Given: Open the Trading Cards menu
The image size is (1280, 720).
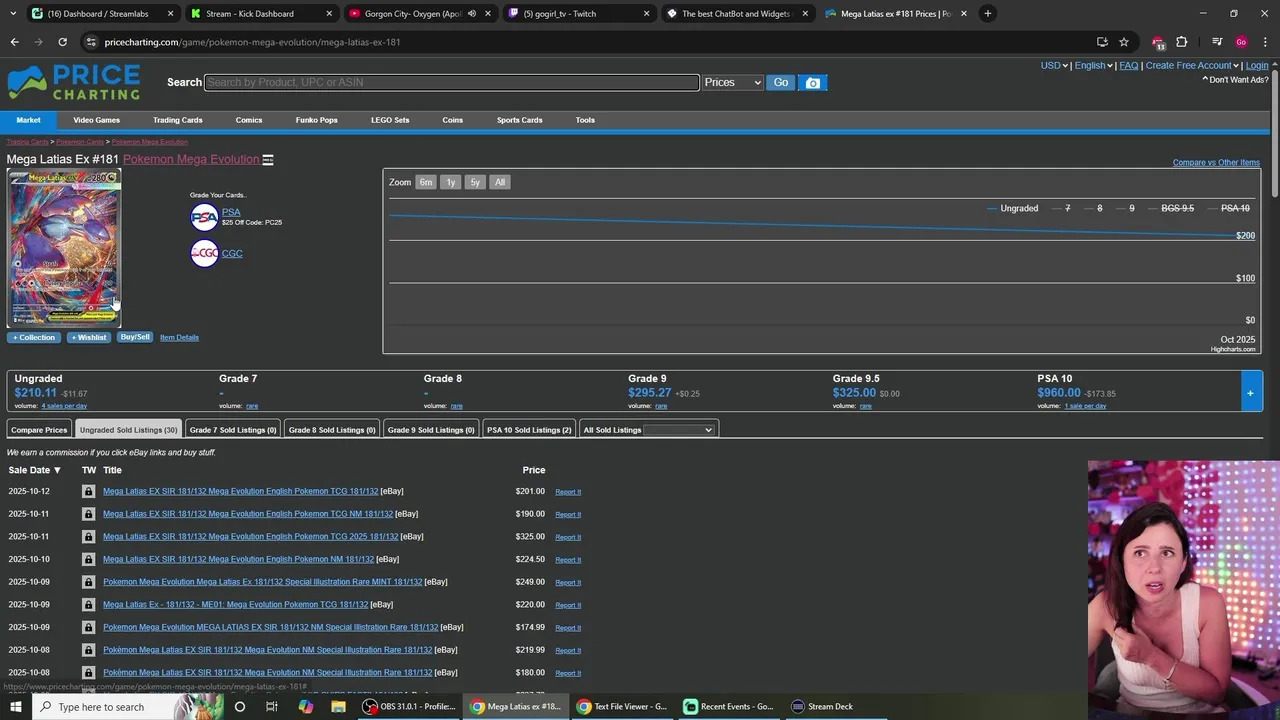Looking at the screenshot, I should [x=178, y=120].
